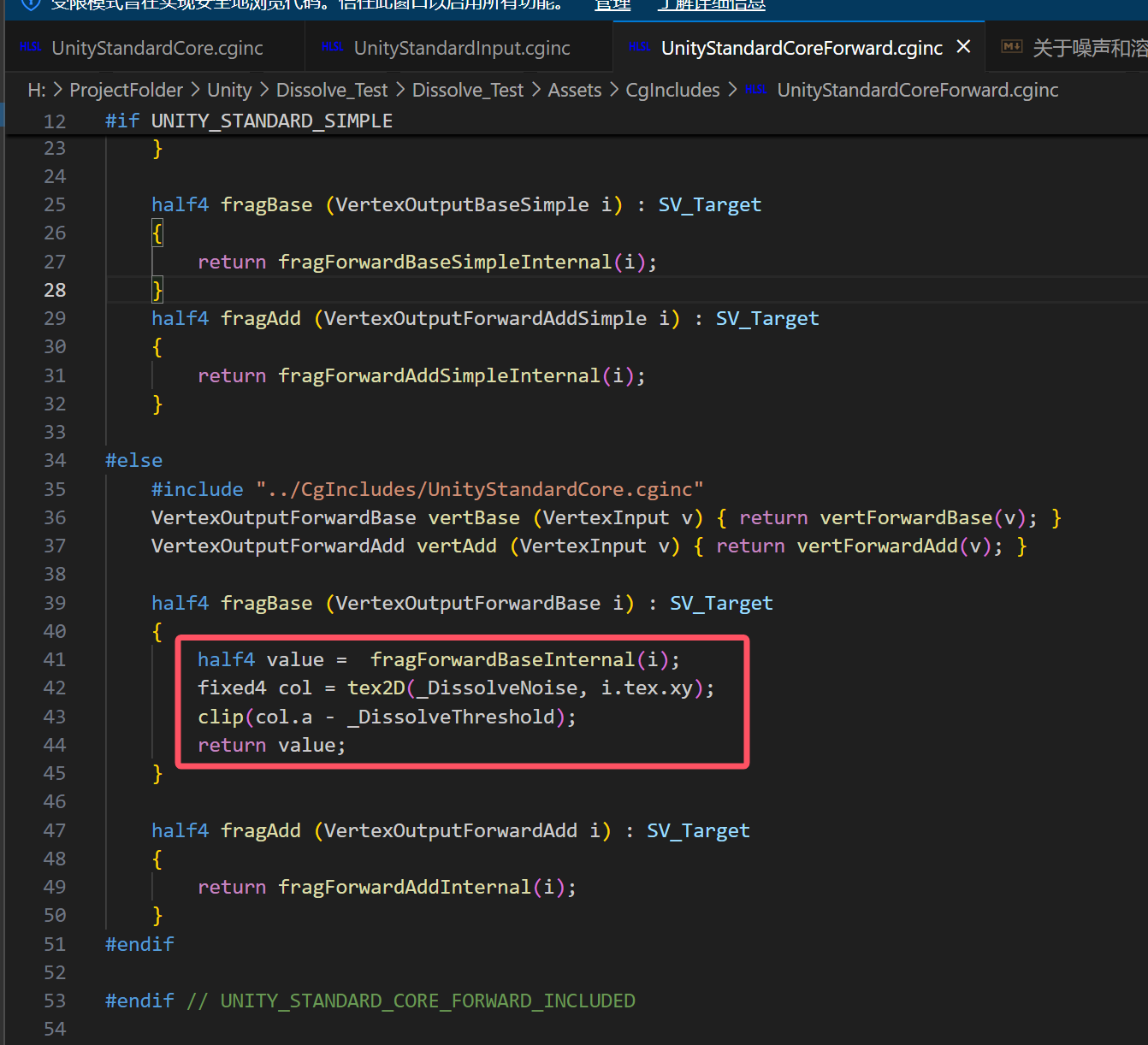The width and height of the screenshot is (1148, 1045).
Task: Switch to the UnityStandardInput.cginc tab
Action: (x=461, y=48)
